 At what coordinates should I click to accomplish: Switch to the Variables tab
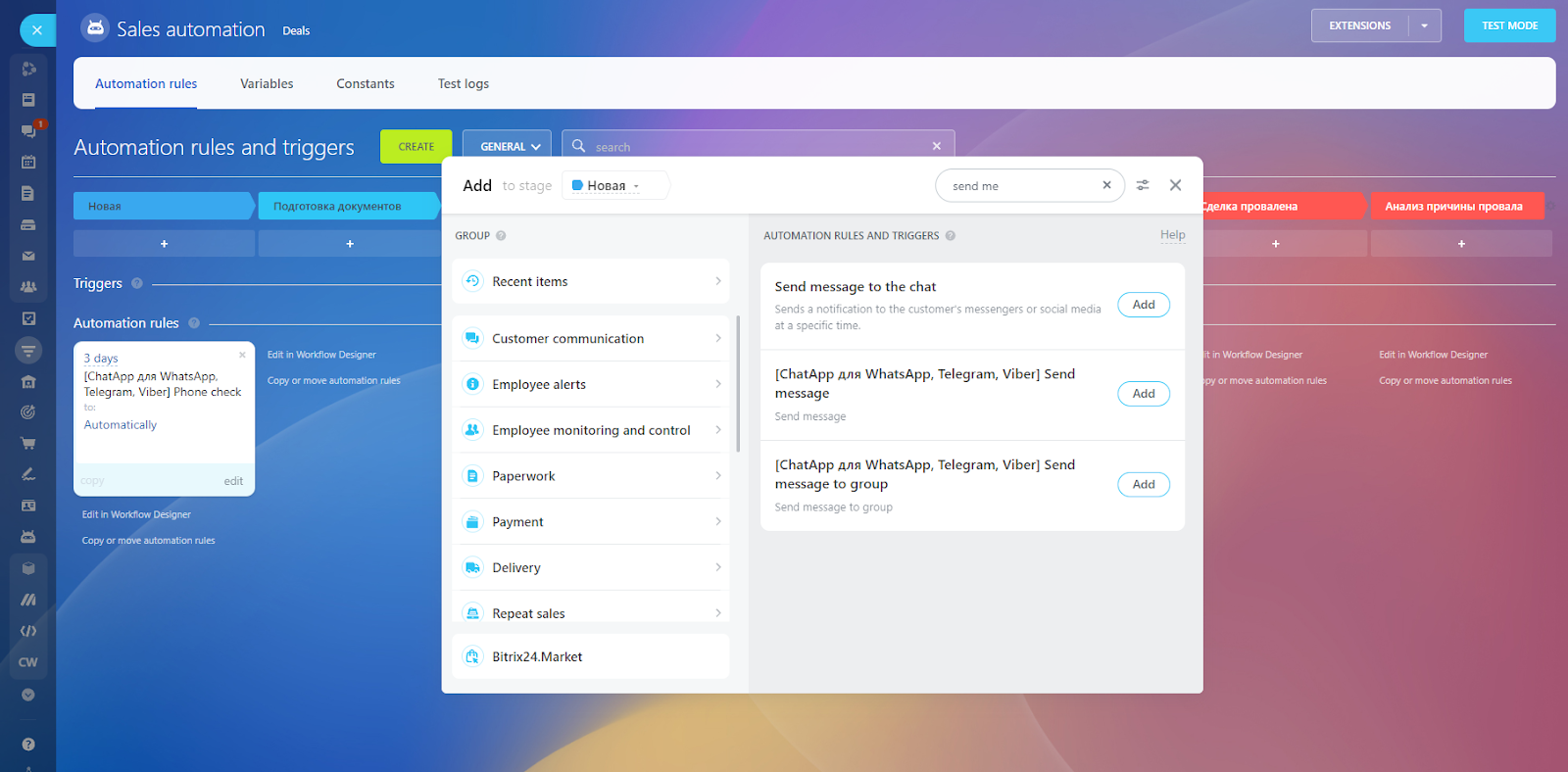coord(267,83)
